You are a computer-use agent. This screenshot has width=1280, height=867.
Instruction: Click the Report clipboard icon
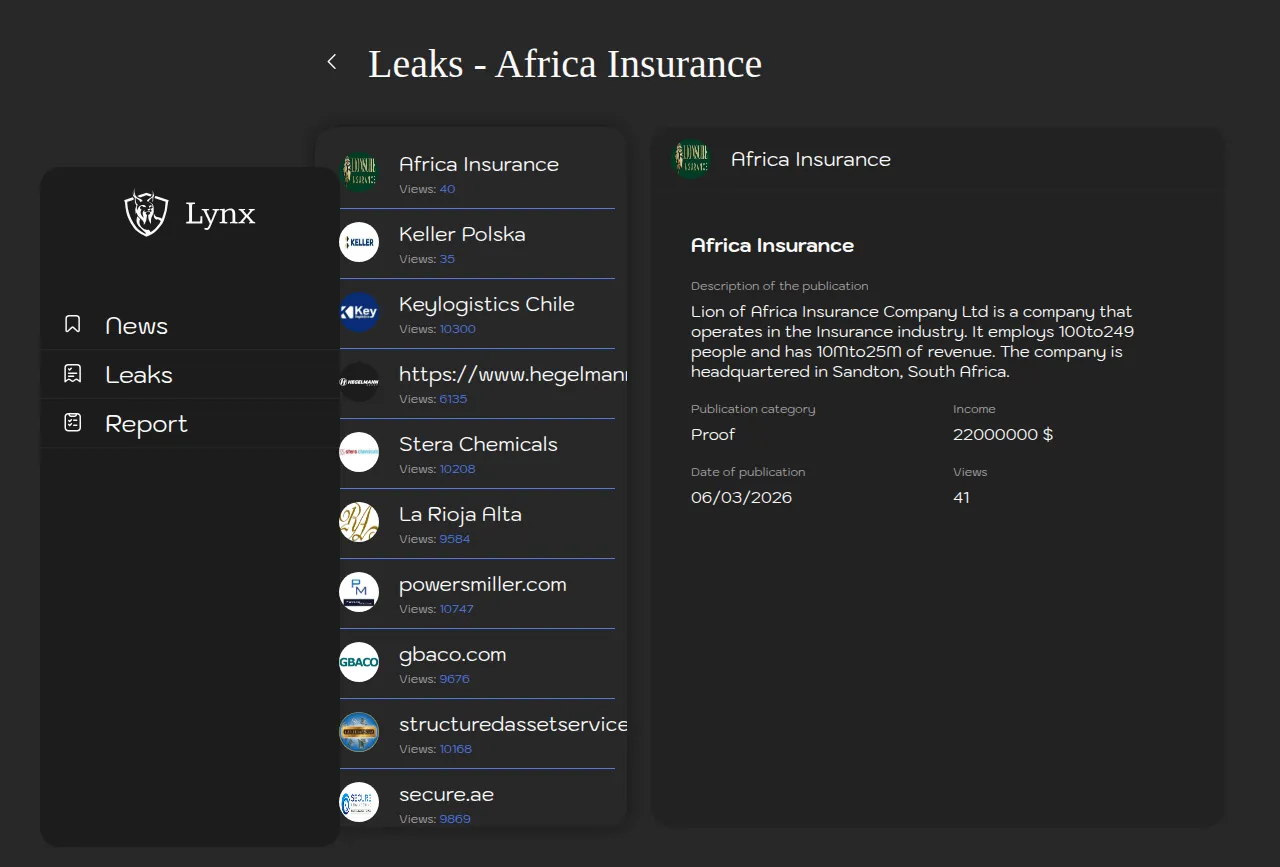pos(73,423)
